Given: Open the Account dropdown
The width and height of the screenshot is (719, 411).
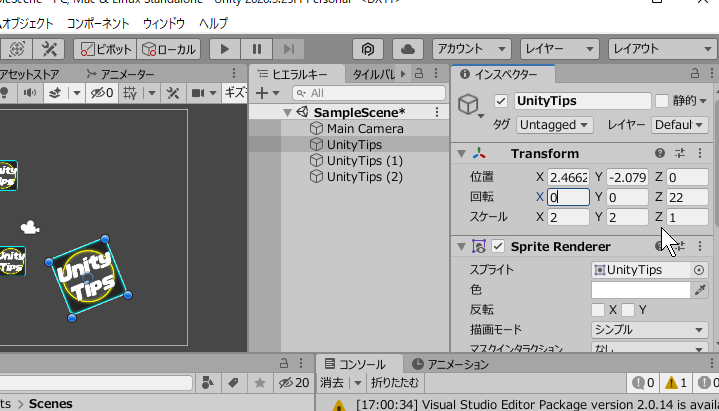Looking at the screenshot, I should click(x=472, y=49).
